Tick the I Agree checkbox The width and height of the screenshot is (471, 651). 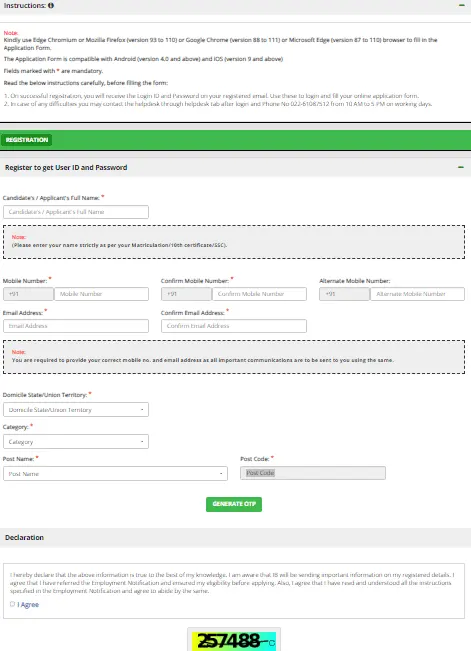[x=12, y=604]
